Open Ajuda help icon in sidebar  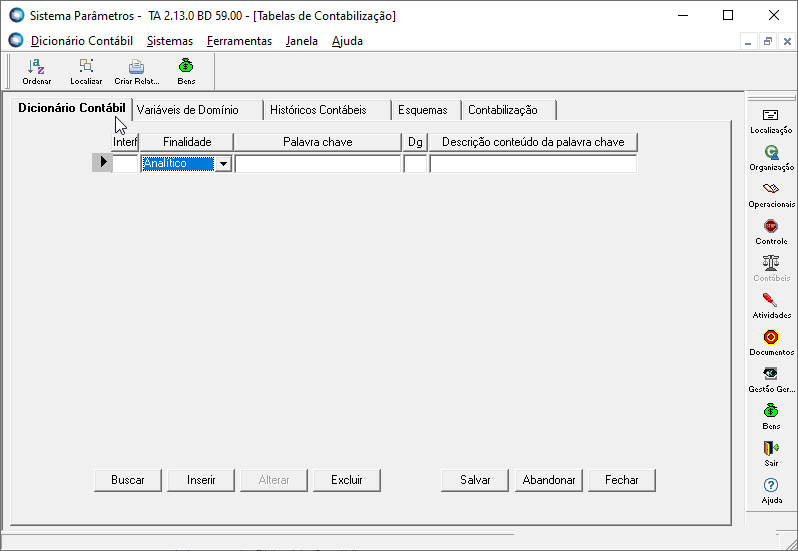[x=771, y=491]
